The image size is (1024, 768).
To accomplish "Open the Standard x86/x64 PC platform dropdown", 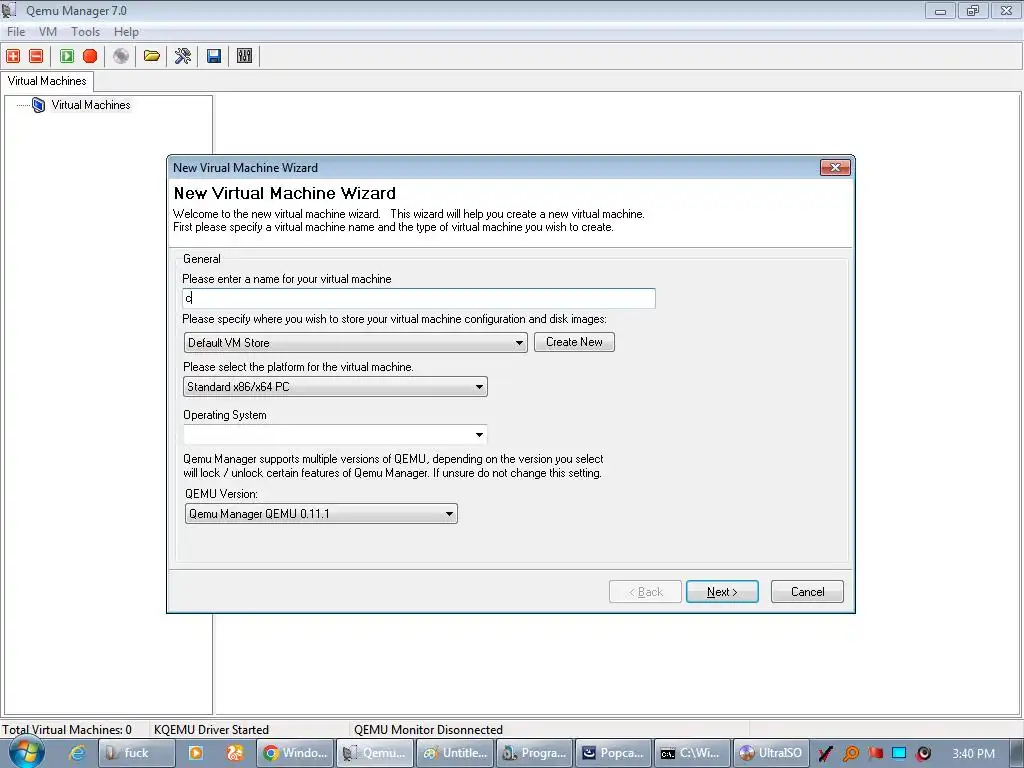I will click(x=335, y=387).
